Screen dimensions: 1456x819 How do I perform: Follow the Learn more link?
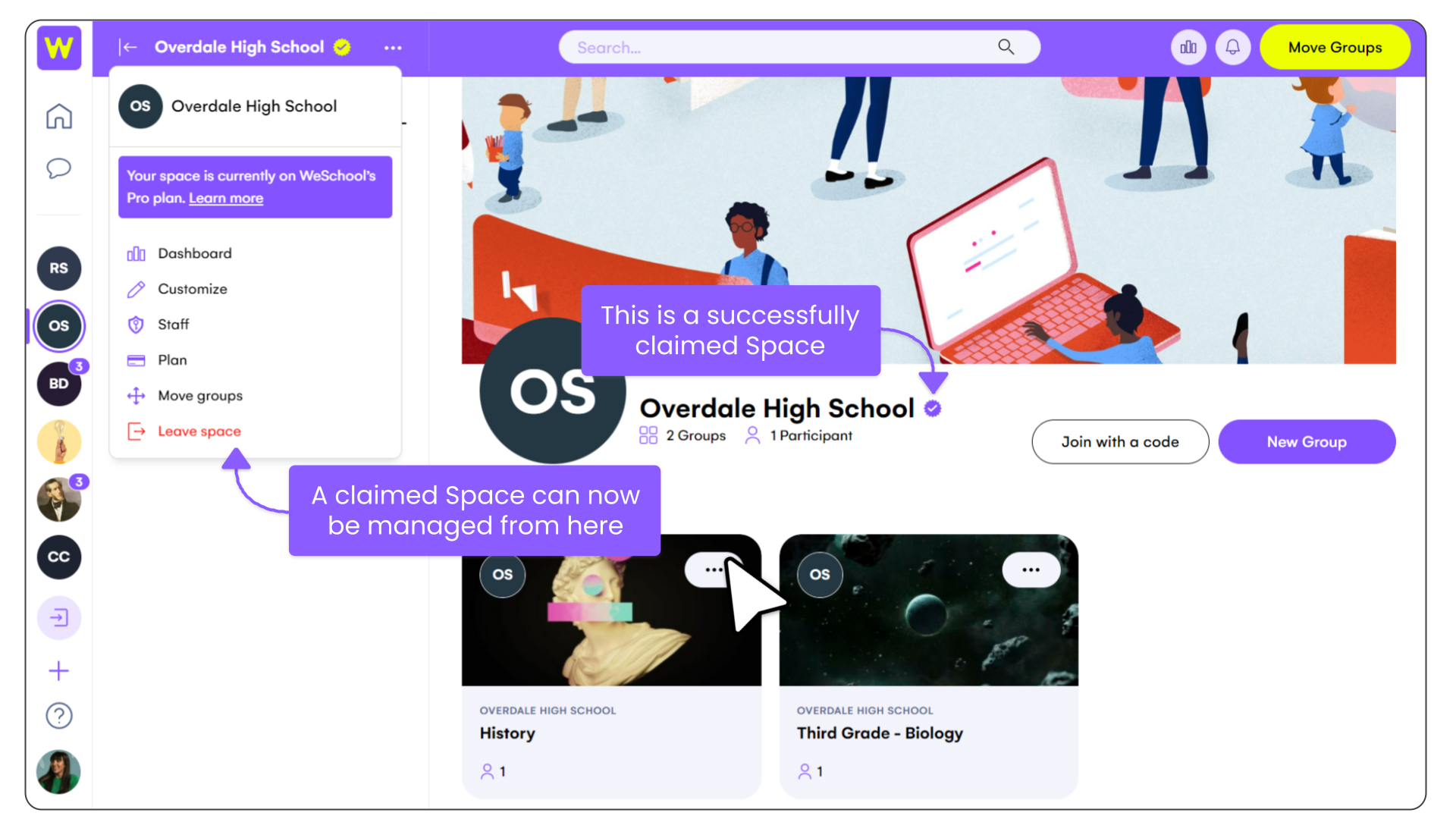click(226, 198)
